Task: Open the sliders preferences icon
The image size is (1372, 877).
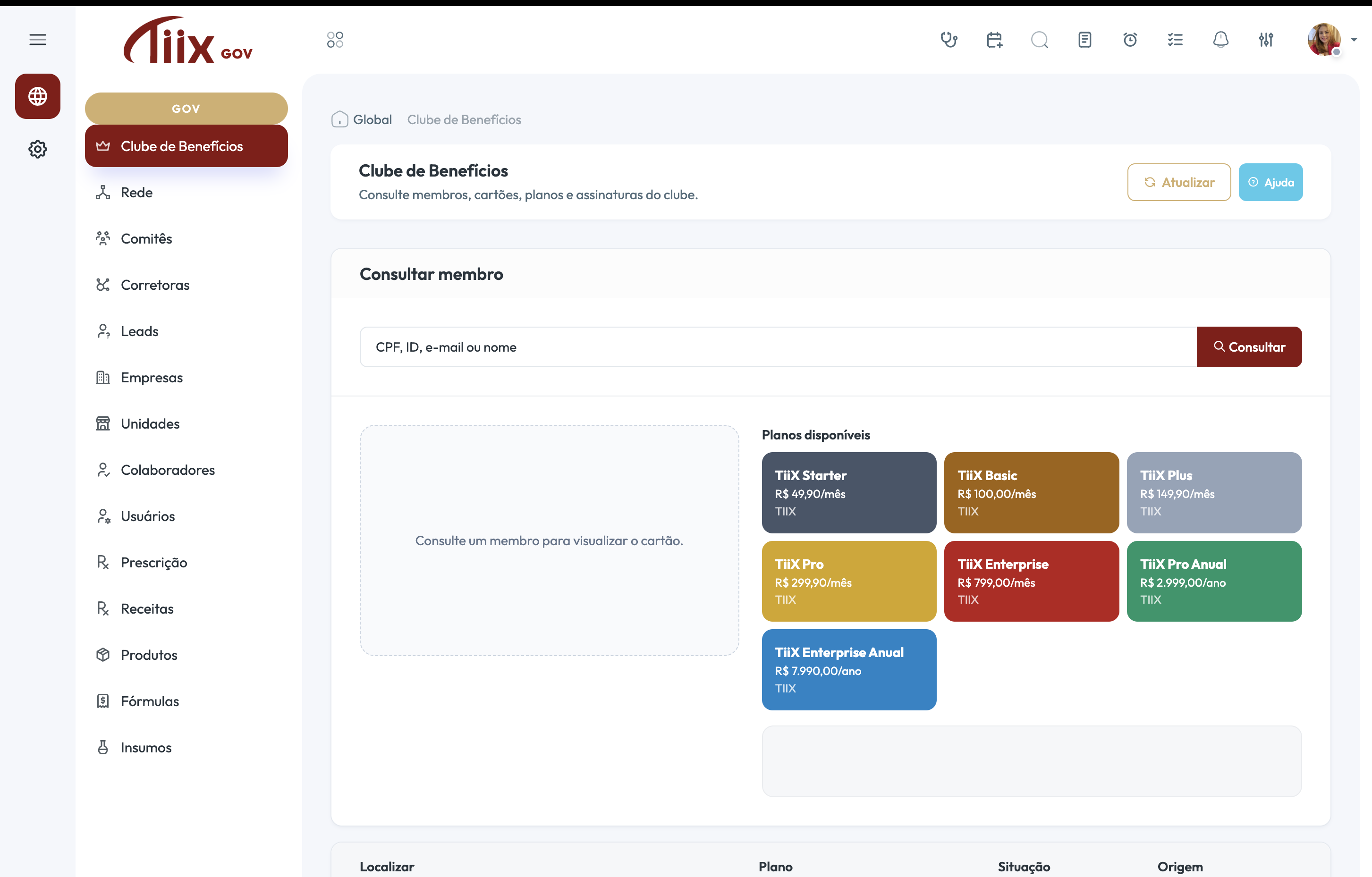Action: (1266, 39)
